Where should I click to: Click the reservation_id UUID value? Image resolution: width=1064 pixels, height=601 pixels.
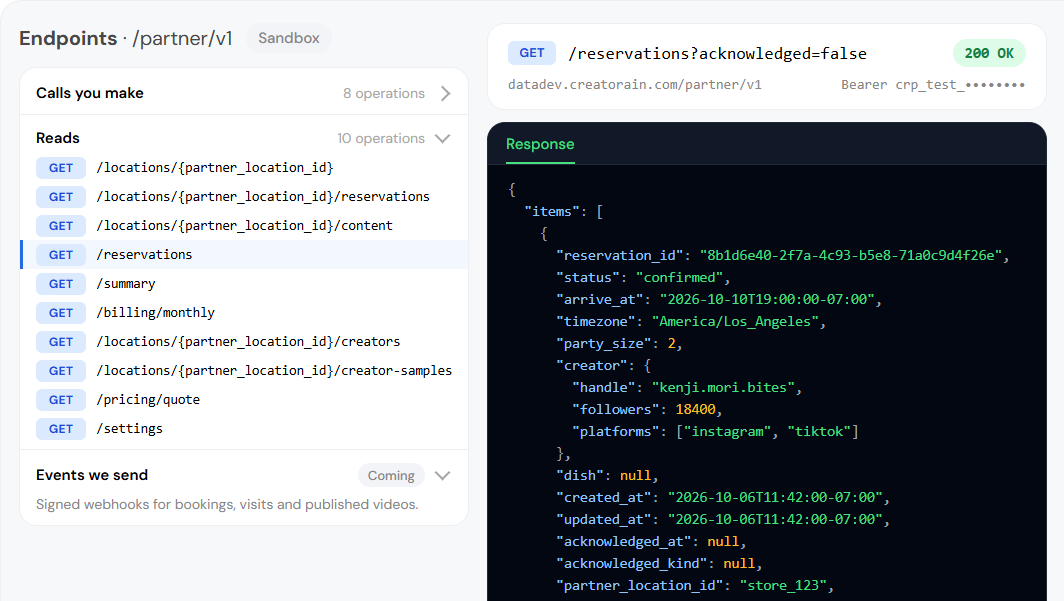point(851,256)
